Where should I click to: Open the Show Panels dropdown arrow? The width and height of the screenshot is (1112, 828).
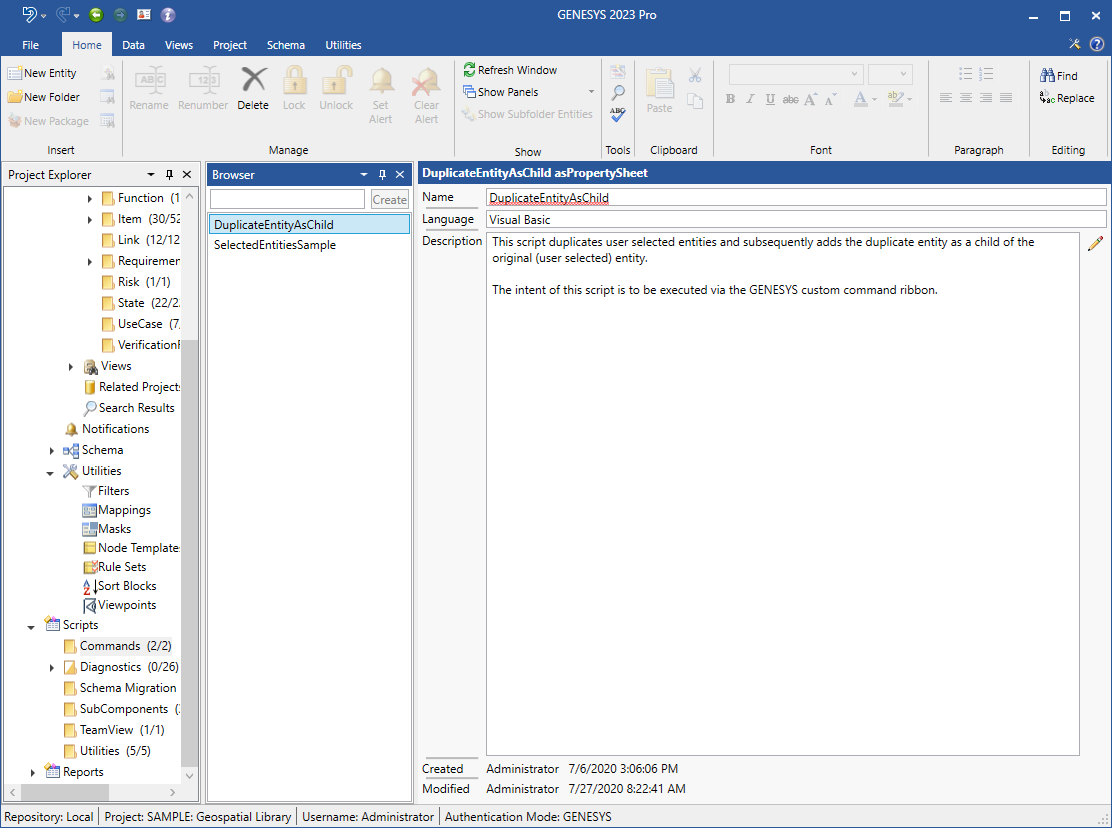(x=591, y=92)
